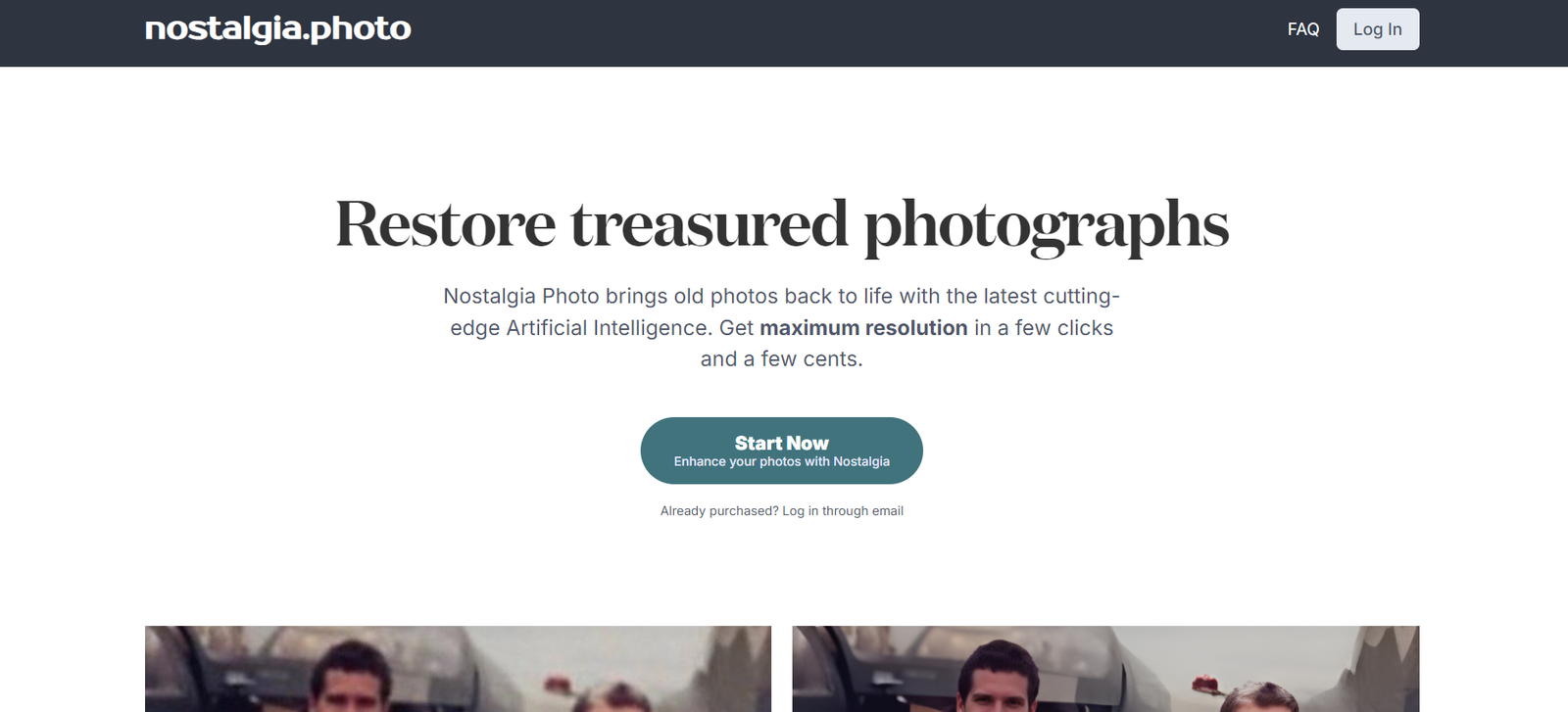Click the Already purchased? text
Image resolution: width=1568 pixels, height=712 pixels.
[x=719, y=511]
